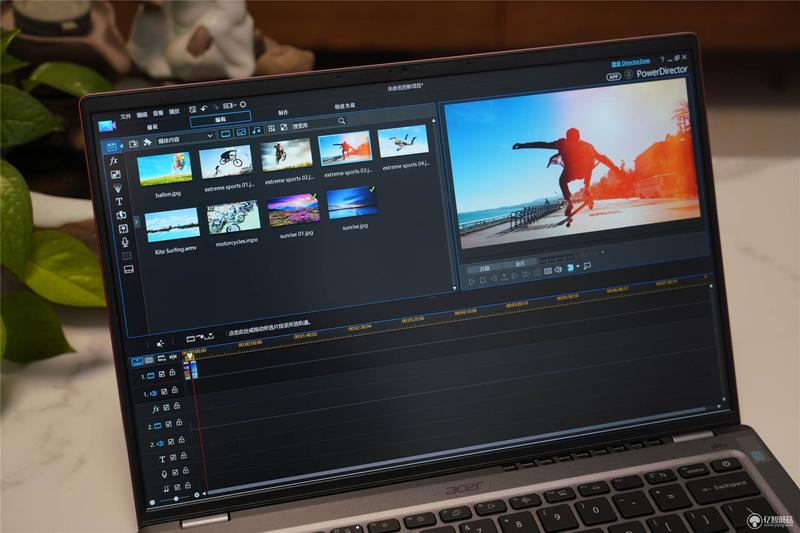Open the Media Room icon in sidebar
Screen dimensions: 800x533
click(111, 147)
